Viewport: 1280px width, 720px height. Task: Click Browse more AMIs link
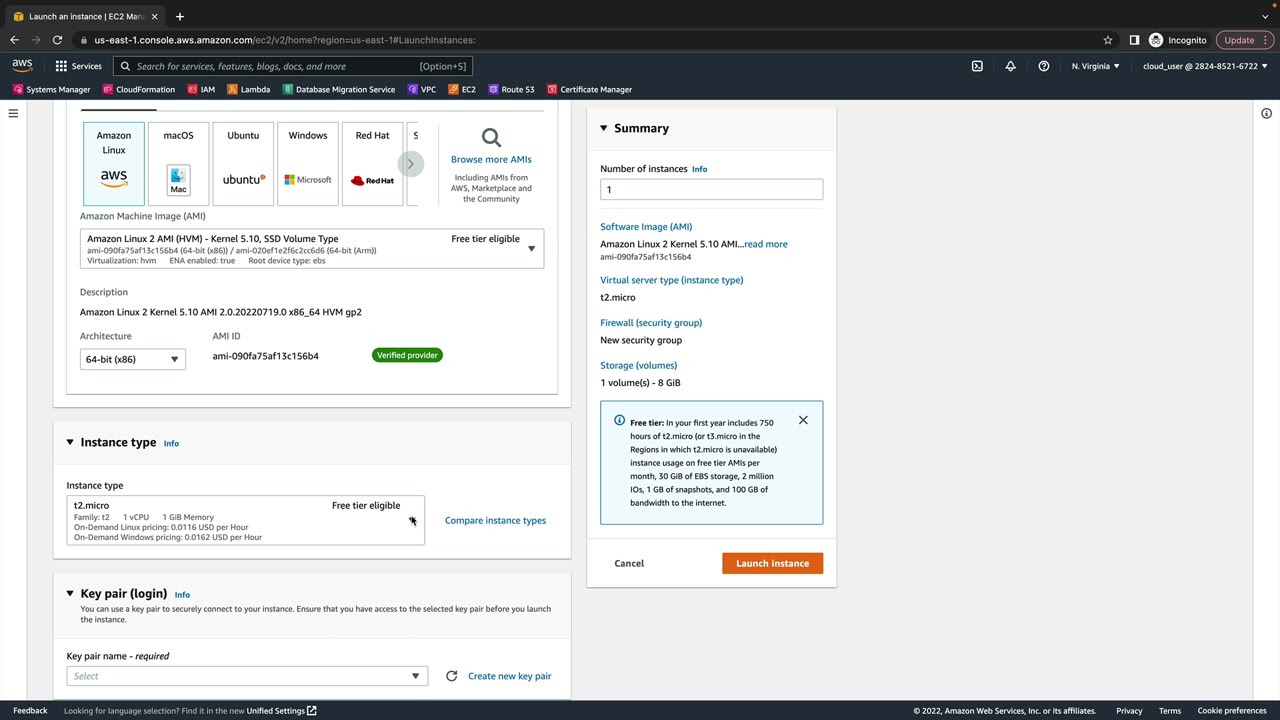coord(491,159)
